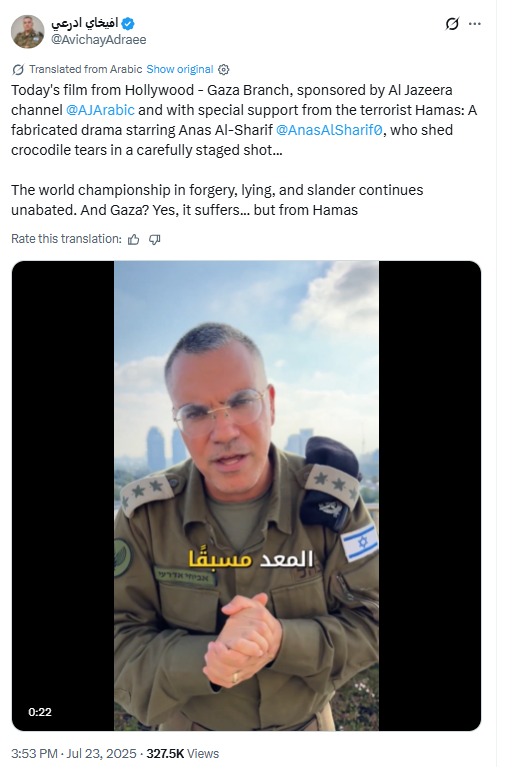Image resolution: width=506 pixels, height=767 pixels.
Task: Click the Rate this translation text
Action: [66, 239]
